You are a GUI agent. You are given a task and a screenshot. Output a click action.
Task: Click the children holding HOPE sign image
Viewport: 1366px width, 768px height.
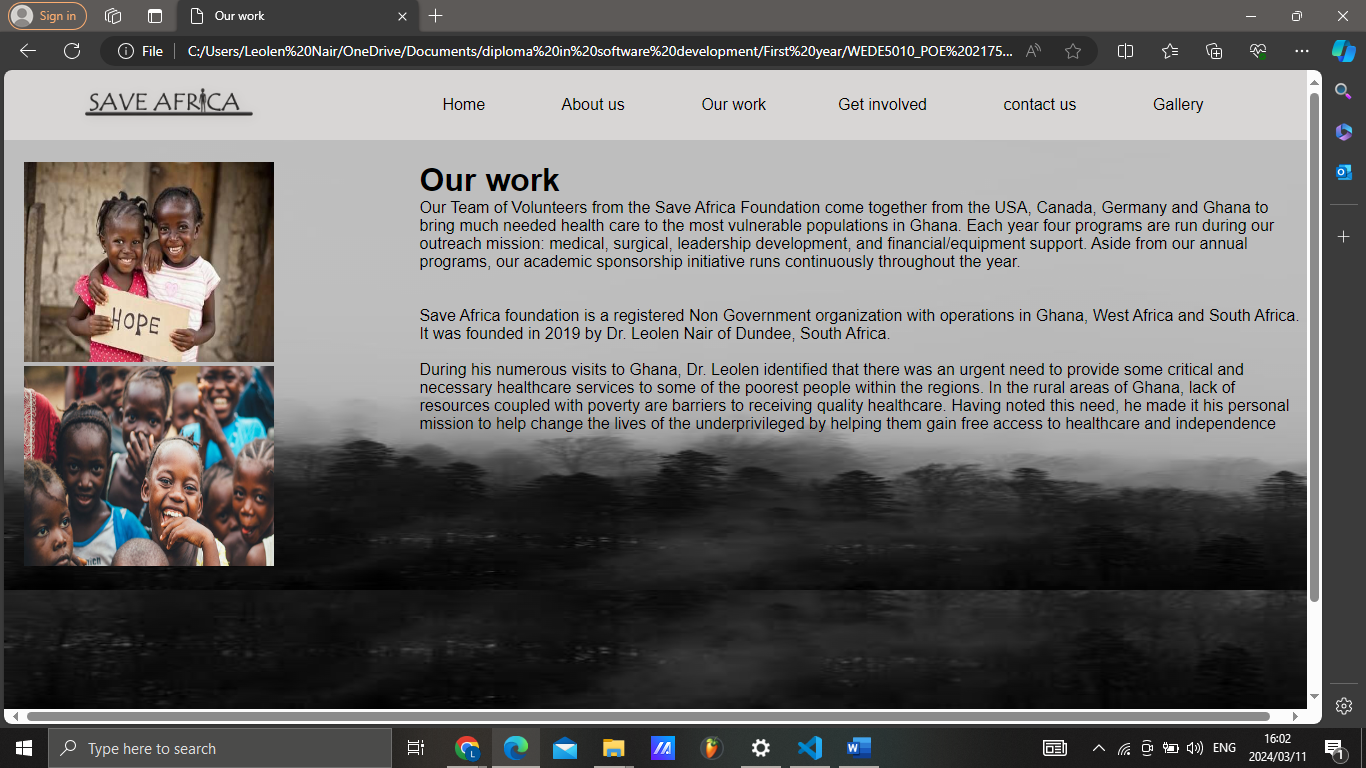[x=149, y=261]
